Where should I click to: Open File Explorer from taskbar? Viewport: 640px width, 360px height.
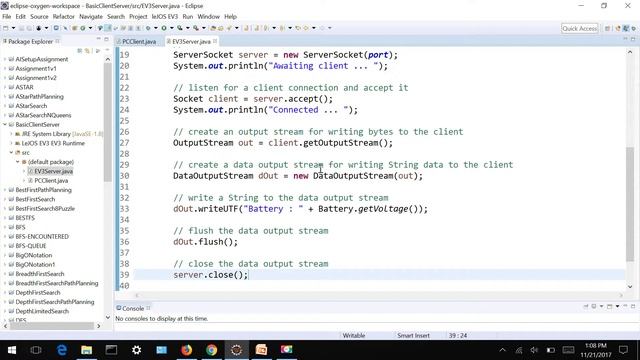pos(87,350)
